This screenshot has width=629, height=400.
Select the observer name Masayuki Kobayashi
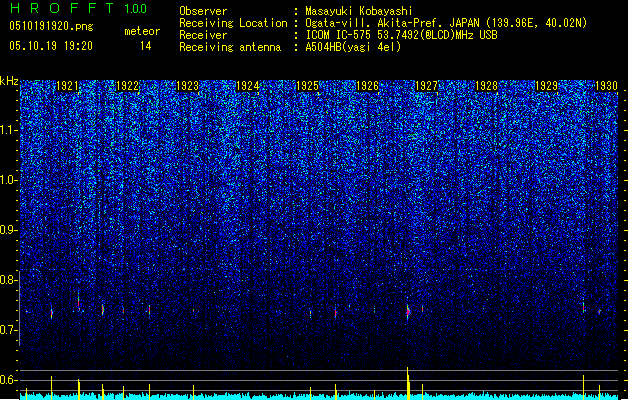tap(359, 11)
